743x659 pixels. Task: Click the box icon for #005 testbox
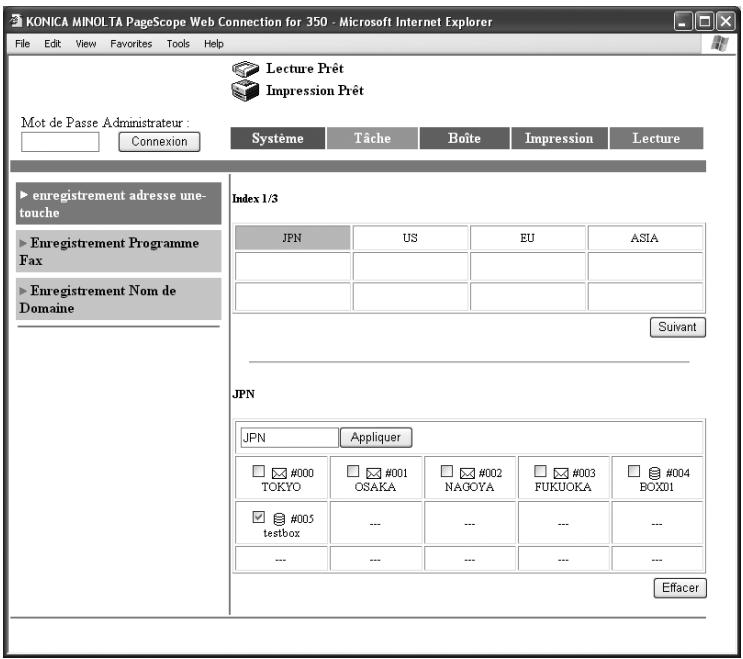pyautogui.click(x=280, y=519)
